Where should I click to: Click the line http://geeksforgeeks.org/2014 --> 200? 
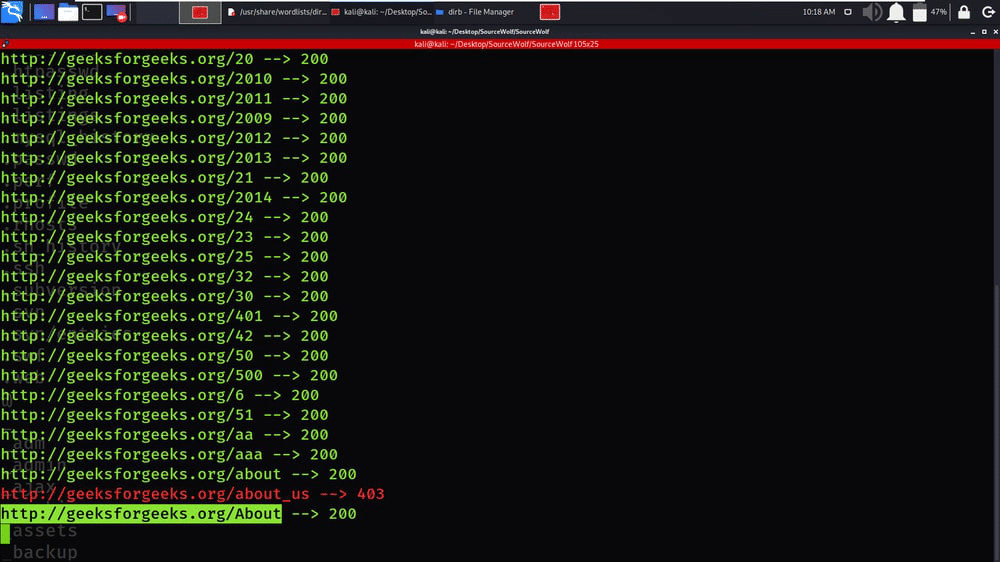[x=173, y=197]
